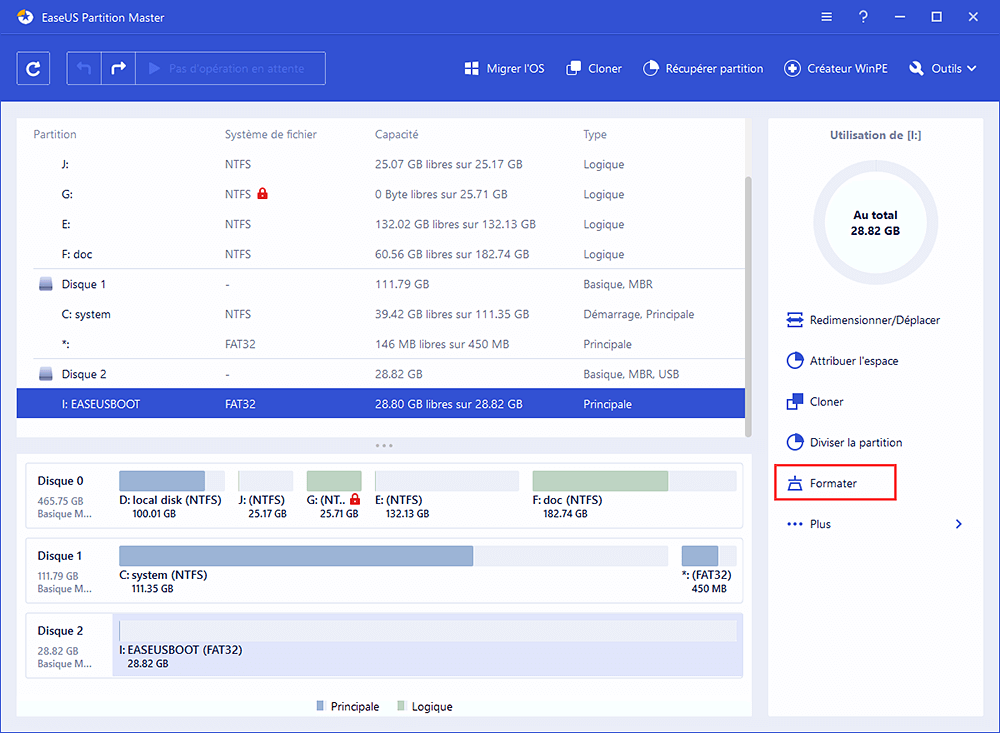Select the F: doc partition row
Screen dimensions: 1000x733
[x=381, y=255]
